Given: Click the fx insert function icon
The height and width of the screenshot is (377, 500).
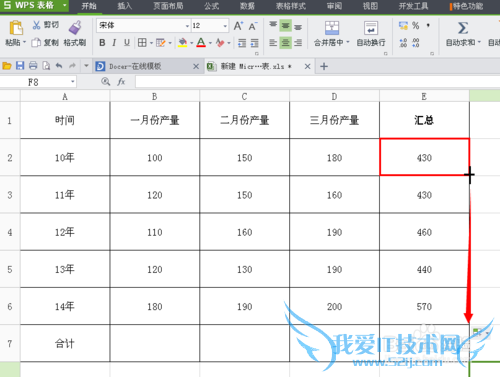Looking at the screenshot, I should (x=121, y=82).
